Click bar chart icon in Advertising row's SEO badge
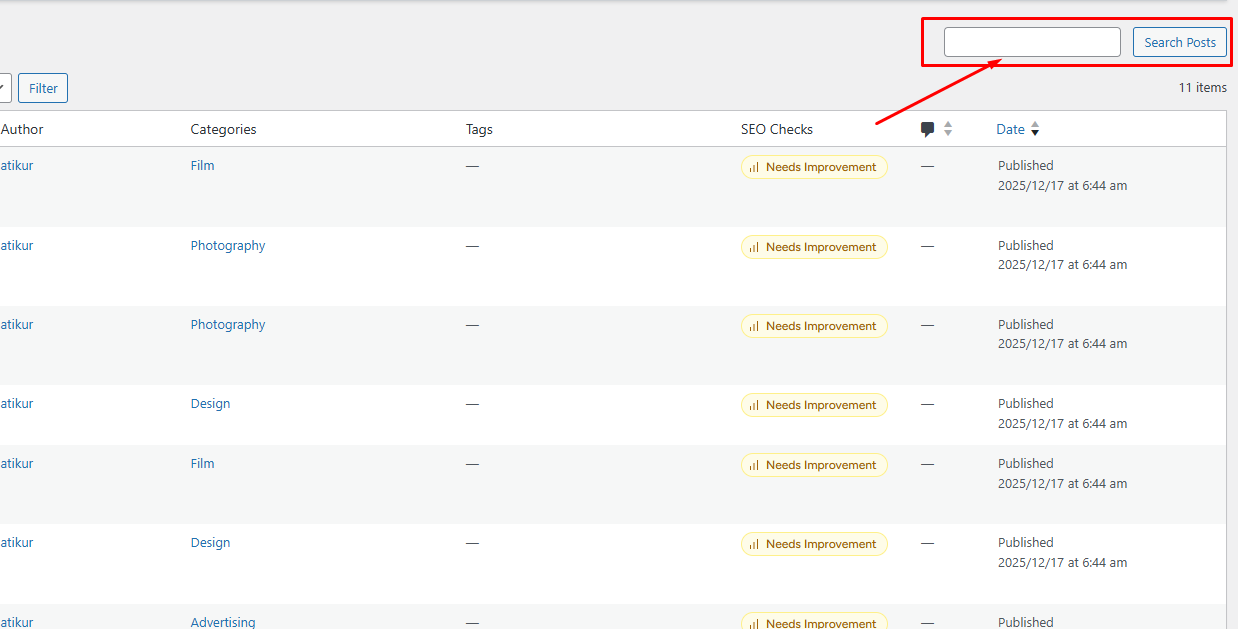 click(754, 623)
